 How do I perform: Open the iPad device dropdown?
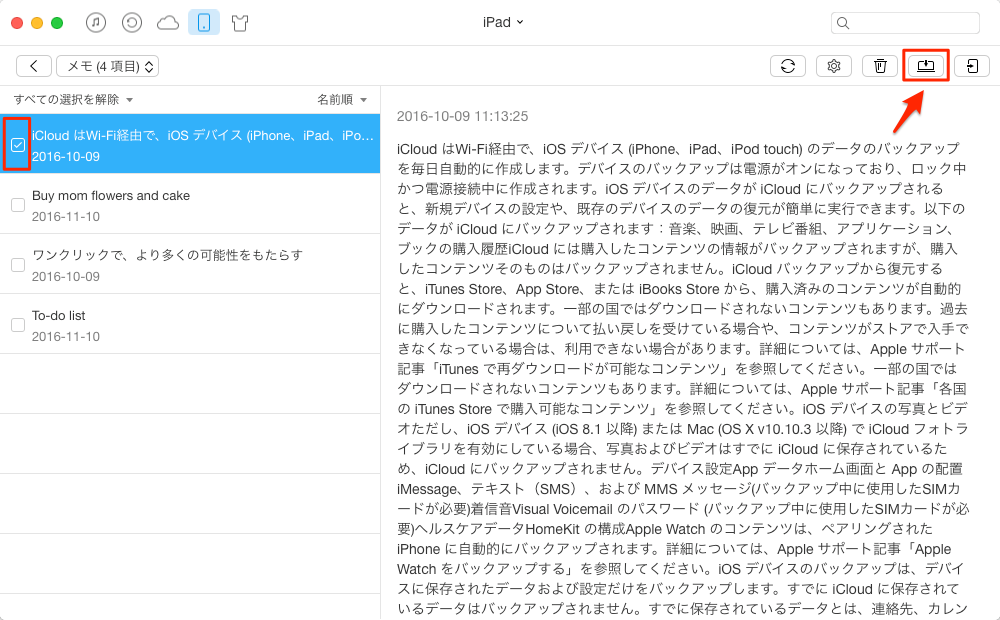click(503, 22)
